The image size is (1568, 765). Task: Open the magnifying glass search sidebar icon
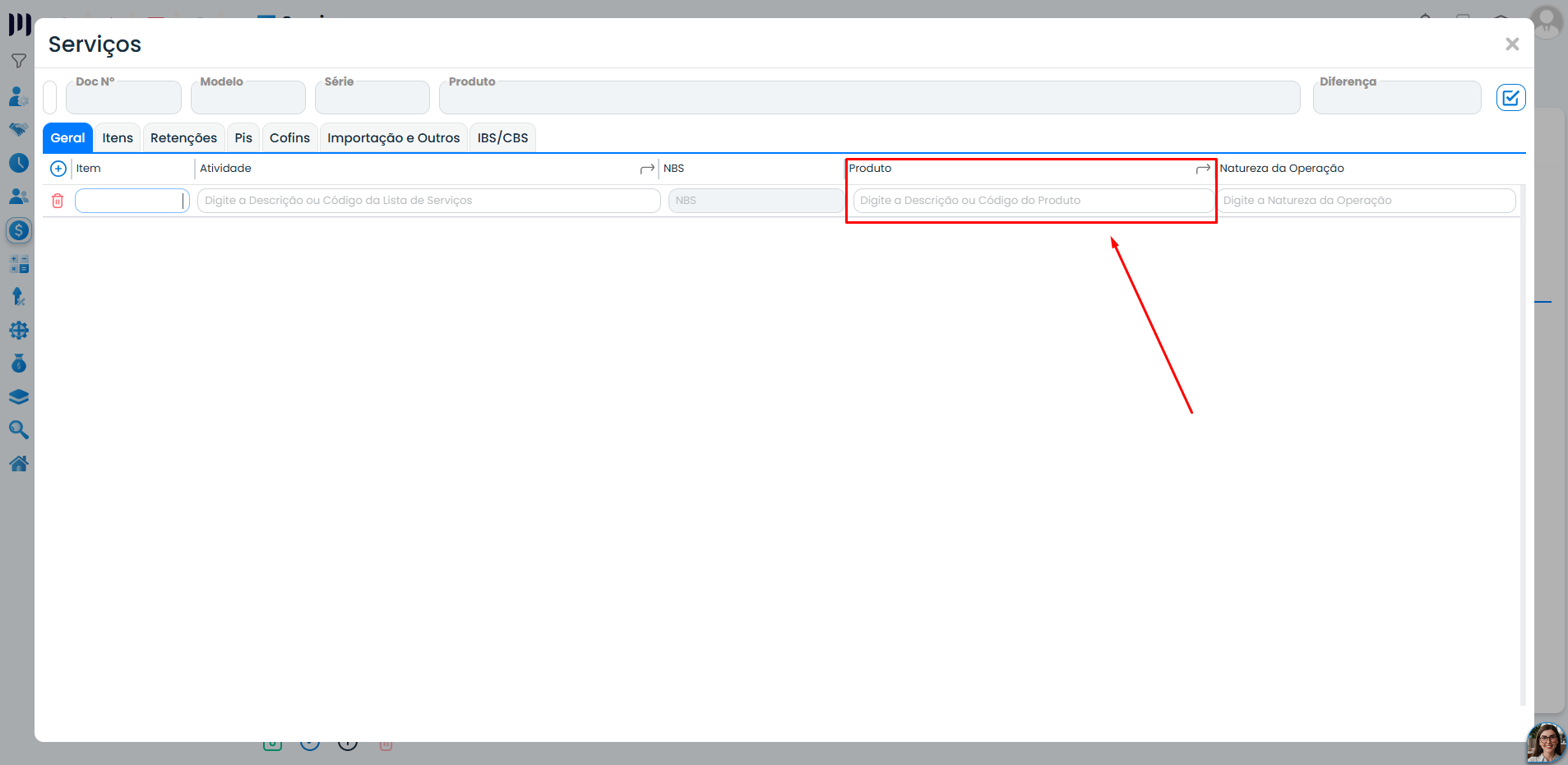click(x=18, y=430)
